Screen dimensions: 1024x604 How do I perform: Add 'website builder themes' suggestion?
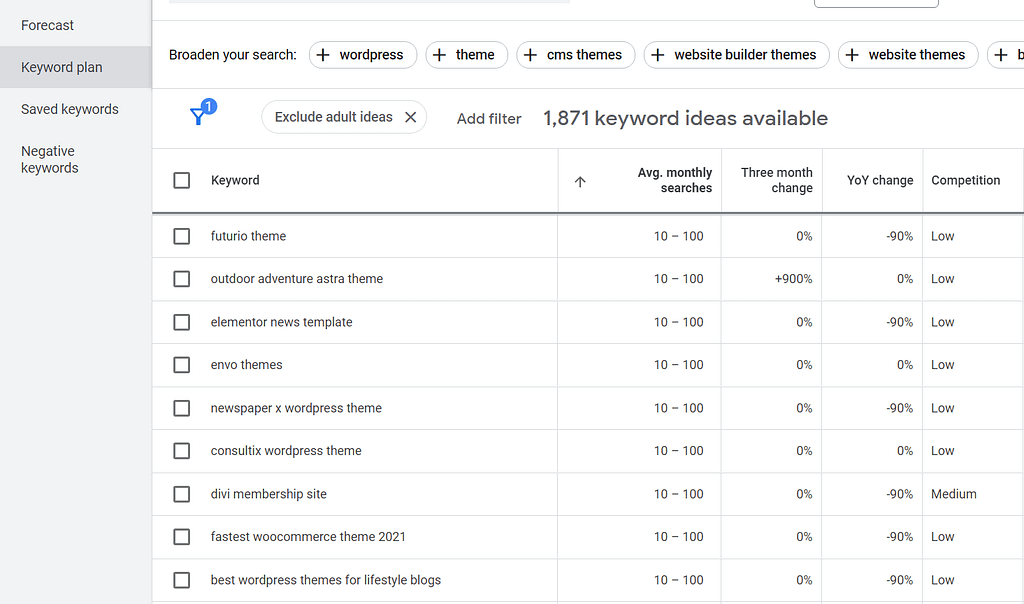(737, 55)
